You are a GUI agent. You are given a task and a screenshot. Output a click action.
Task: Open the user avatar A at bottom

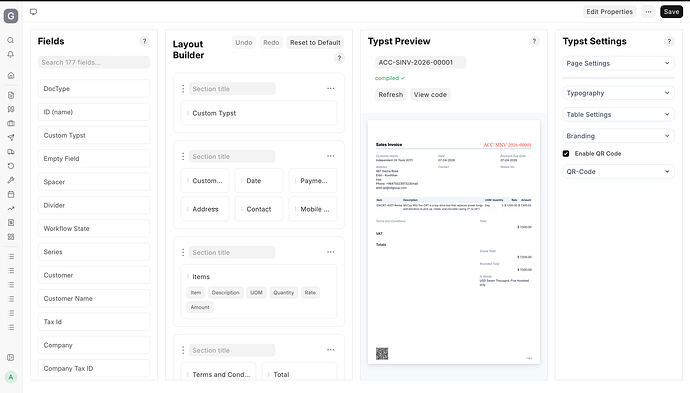point(11,377)
